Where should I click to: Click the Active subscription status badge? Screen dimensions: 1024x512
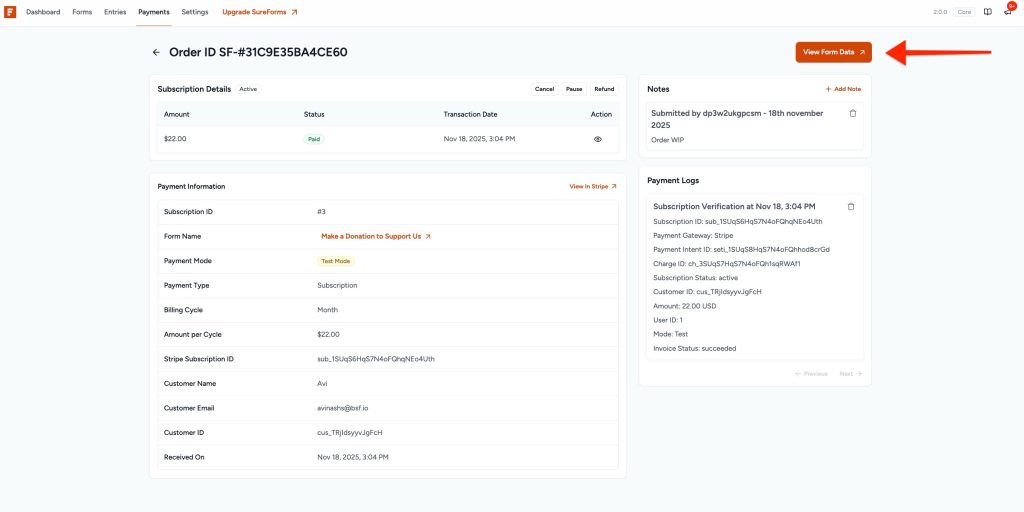pyautogui.click(x=248, y=89)
